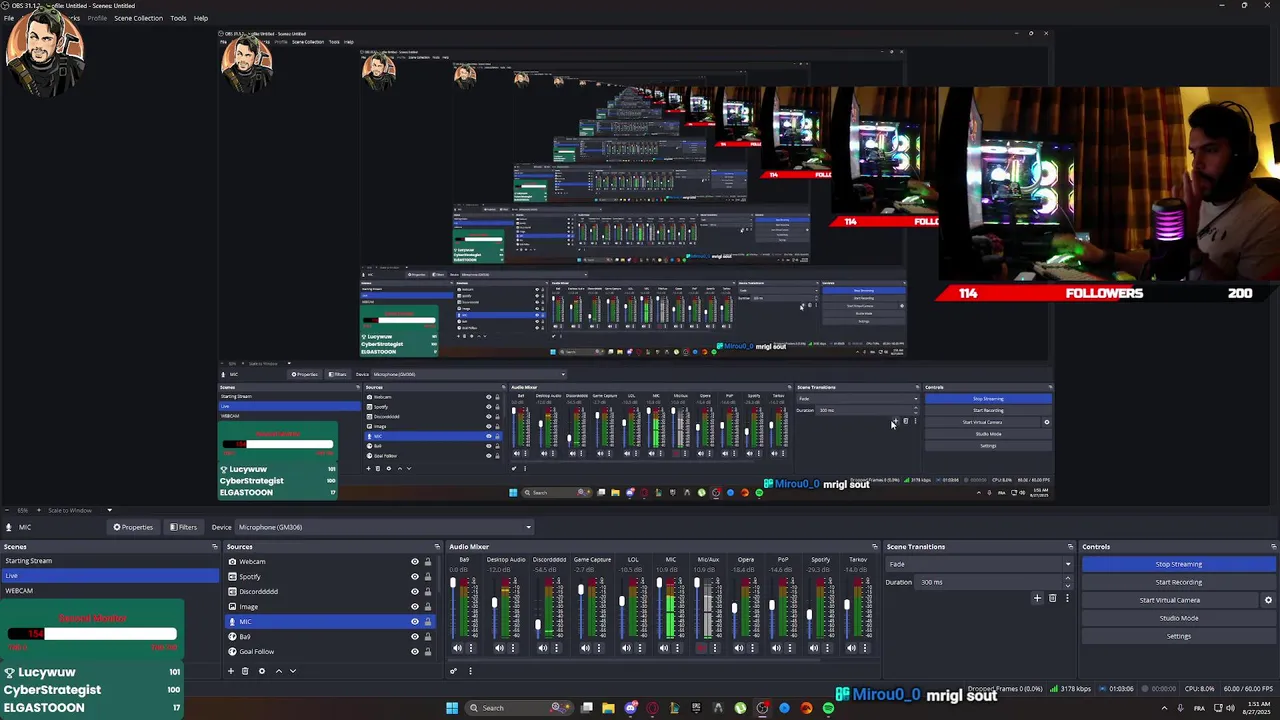
Task: Undock the Sources panel with the header icon
Action: [436, 547]
